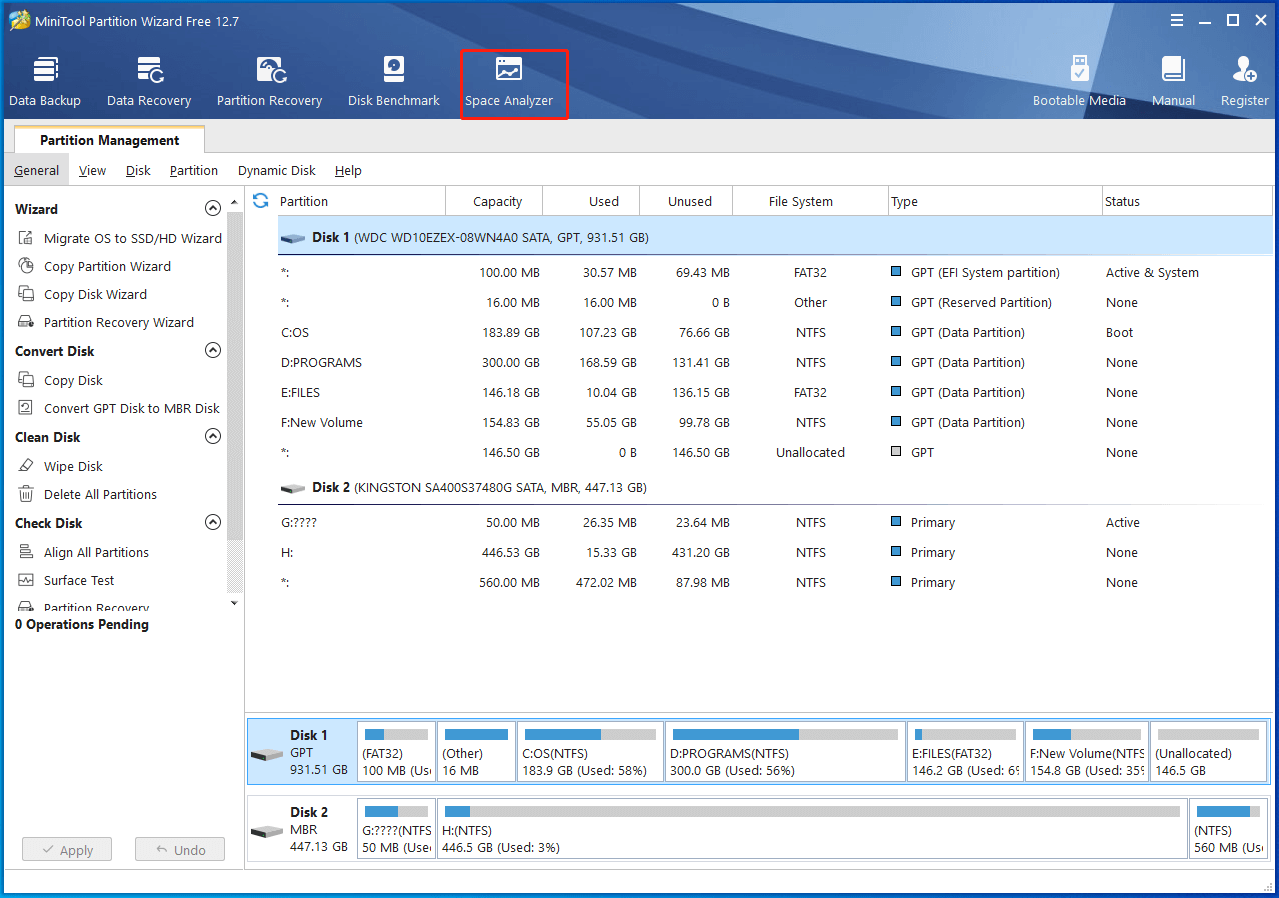
Task: Select the C:OS(NTFS) block in the disk map
Action: tap(591, 751)
